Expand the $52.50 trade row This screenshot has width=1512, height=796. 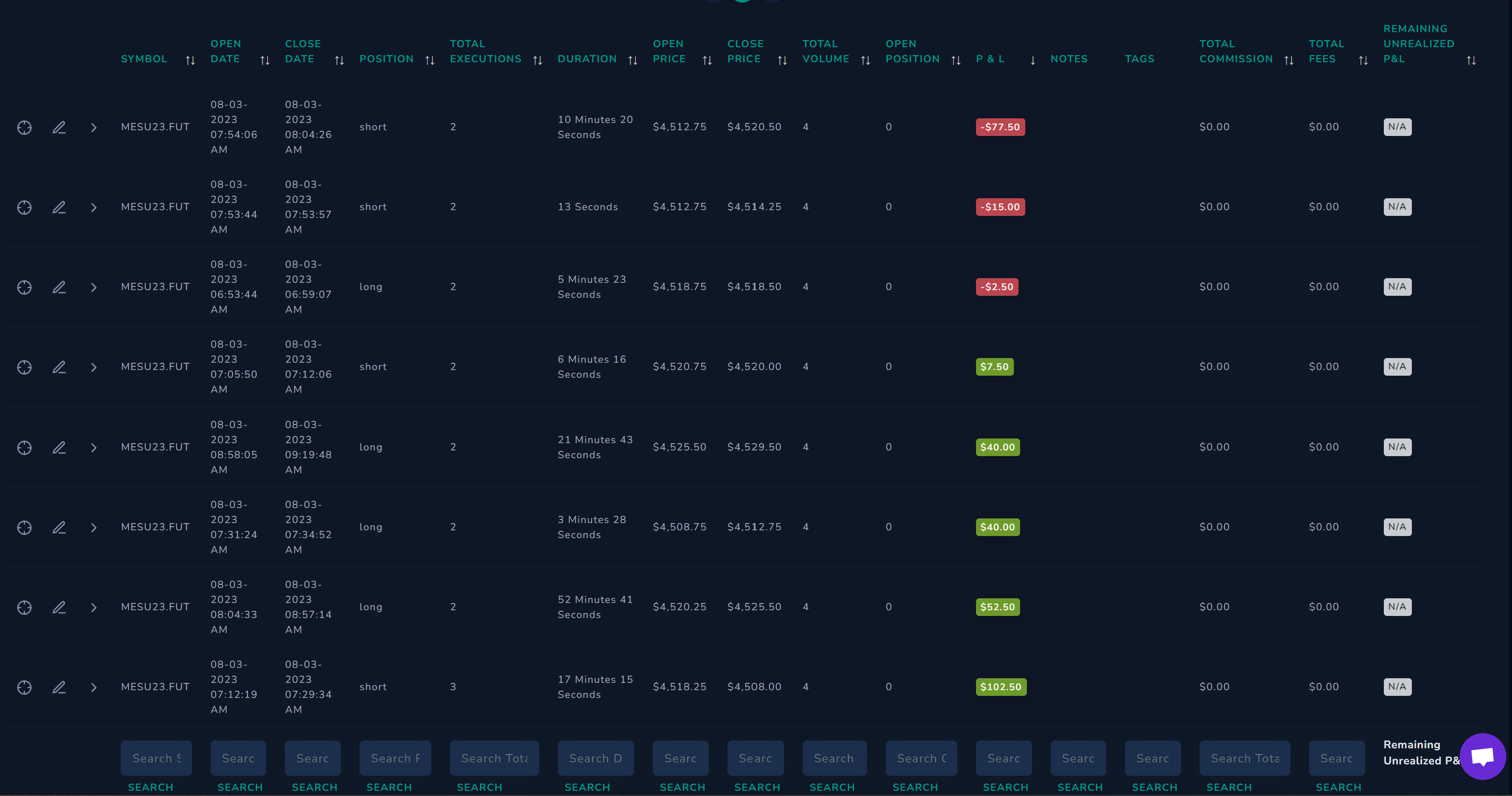point(94,607)
